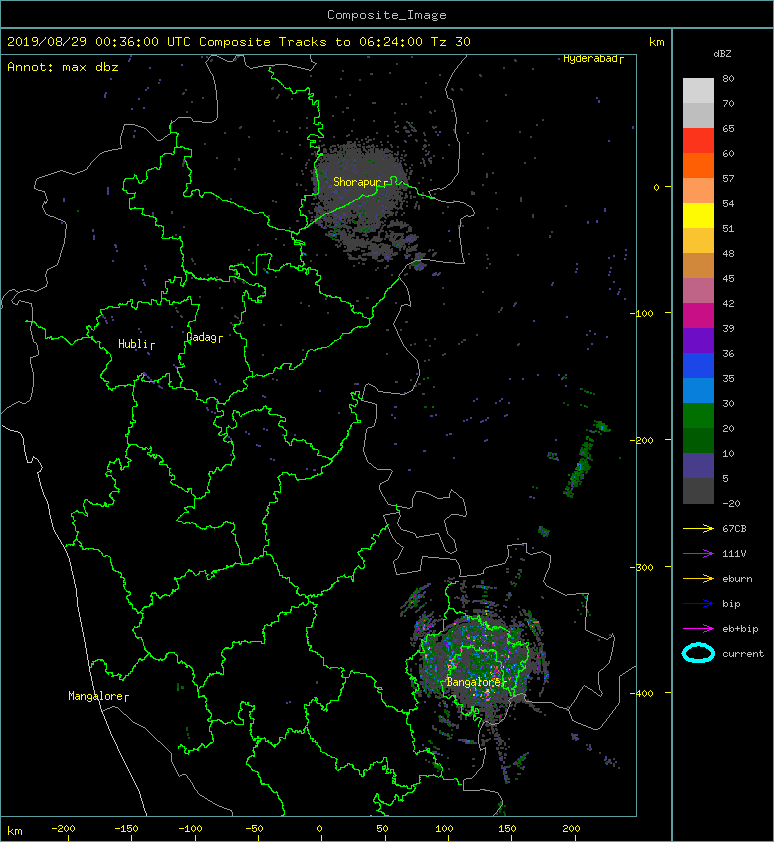Click the km unit label beside the timestamp
Image resolution: width=774 pixels, height=842 pixels.
click(657, 42)
